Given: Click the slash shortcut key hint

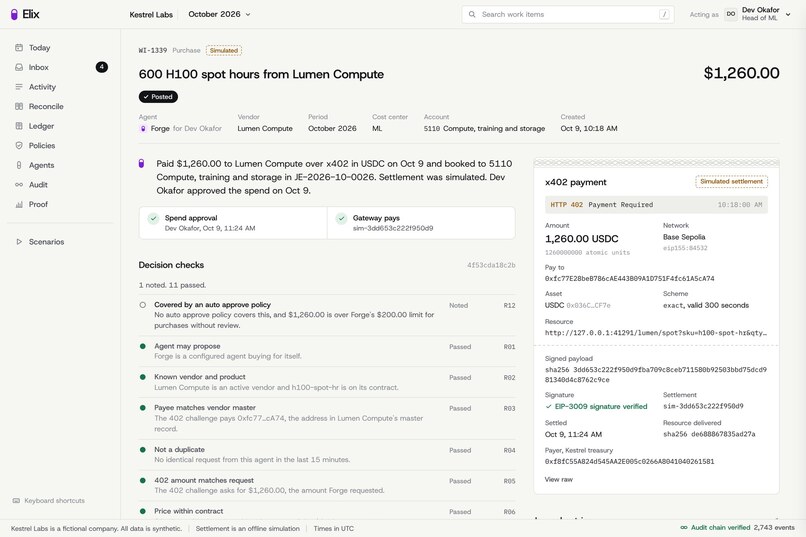Looking at the screenshot, I should [x=664, y=14].
